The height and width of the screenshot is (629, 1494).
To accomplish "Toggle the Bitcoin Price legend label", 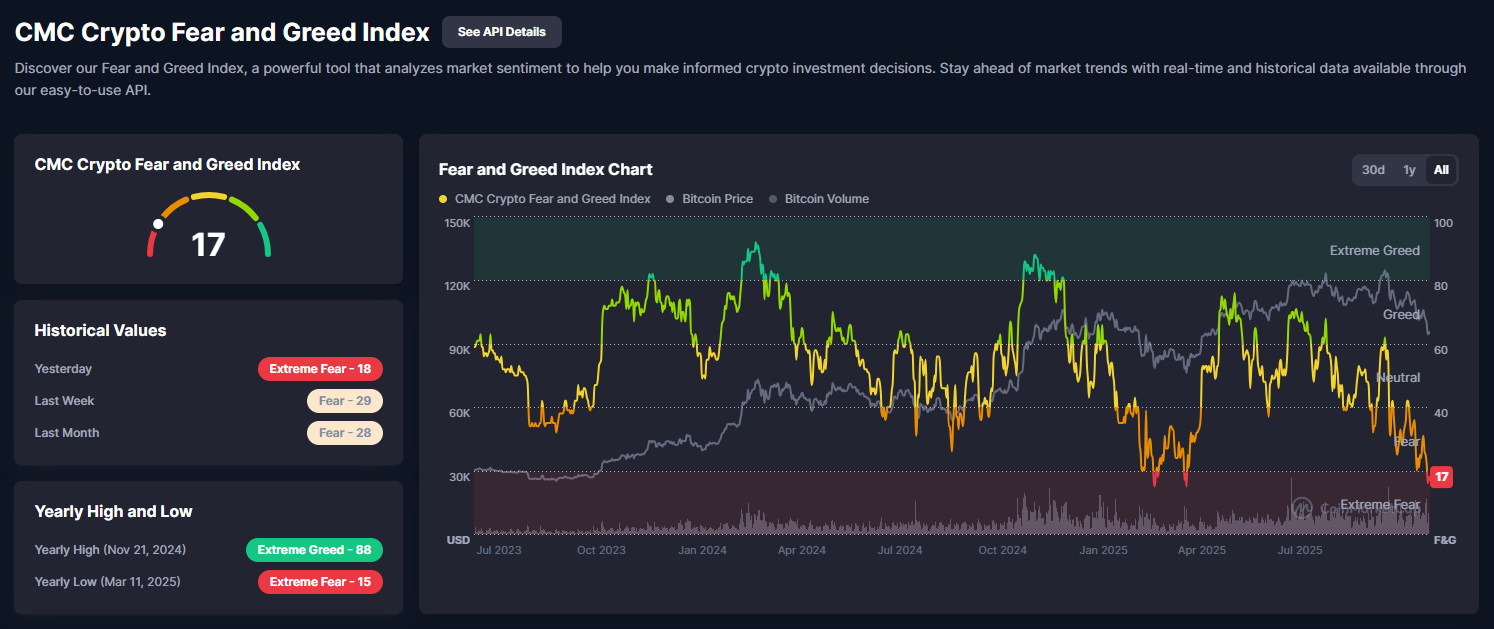I will click(717, 199).
